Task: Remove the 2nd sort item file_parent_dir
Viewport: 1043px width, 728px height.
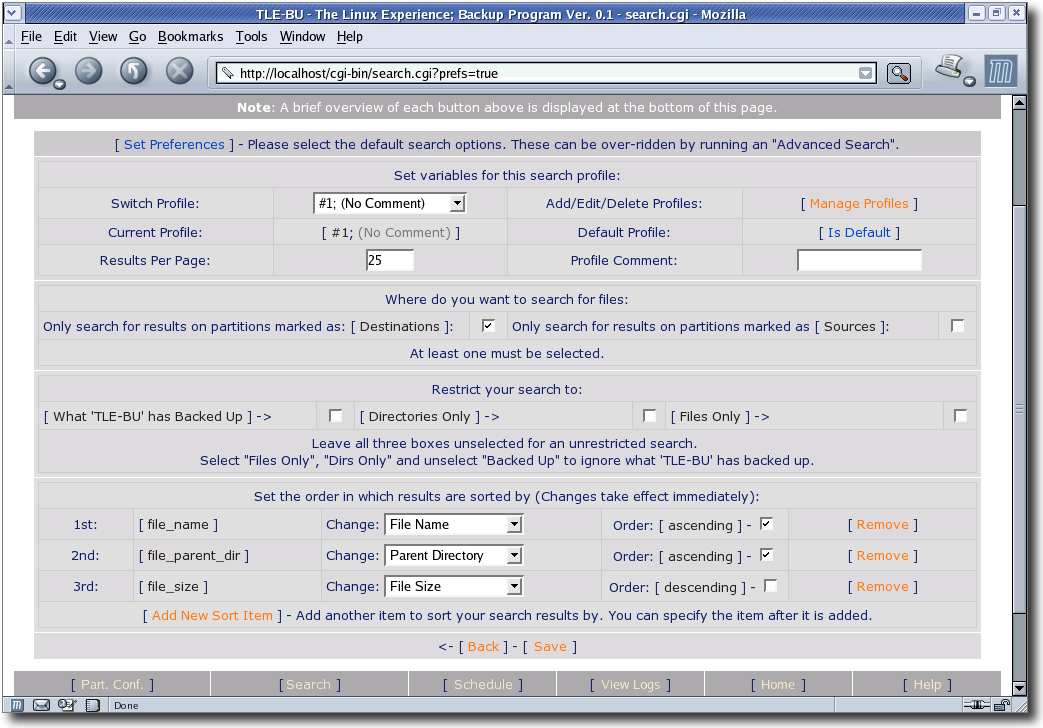Action: (x=882, y=555)
